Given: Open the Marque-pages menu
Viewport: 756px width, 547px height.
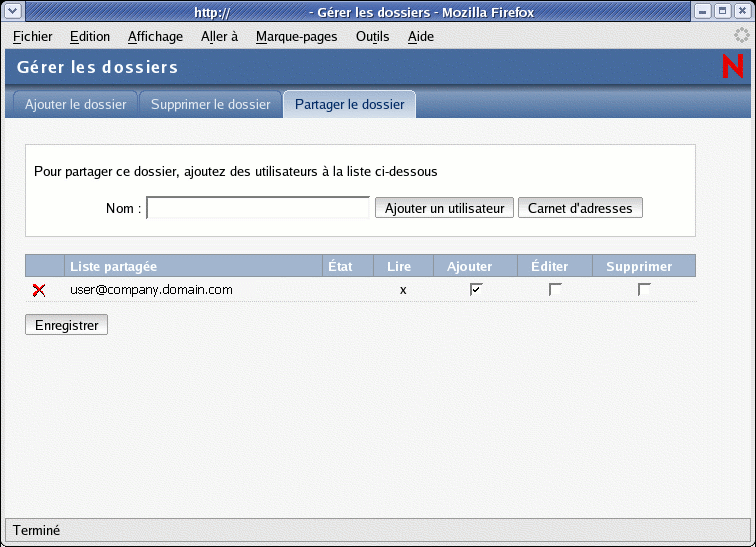Looking at the screenshot, I should coord(297,37).
